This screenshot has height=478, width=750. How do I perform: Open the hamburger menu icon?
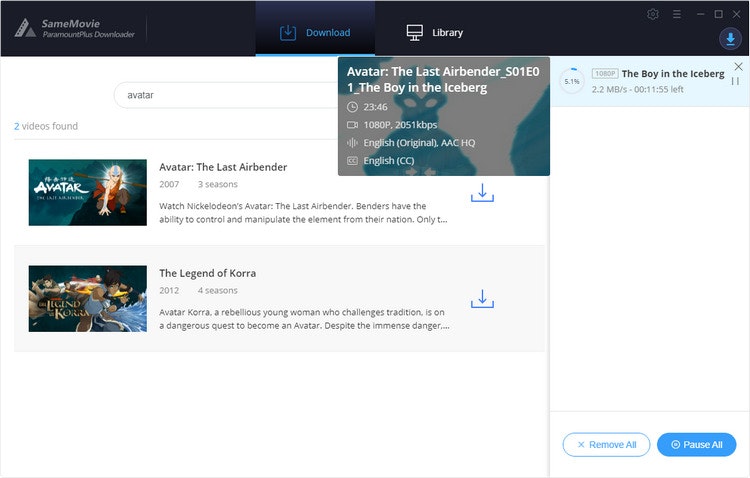click(676, 14)
